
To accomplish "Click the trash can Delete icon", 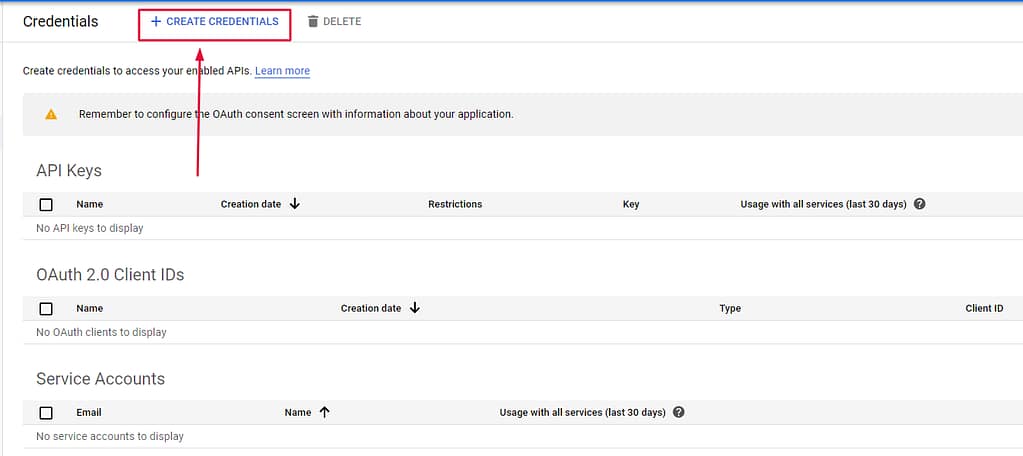I will pos(313,22).
